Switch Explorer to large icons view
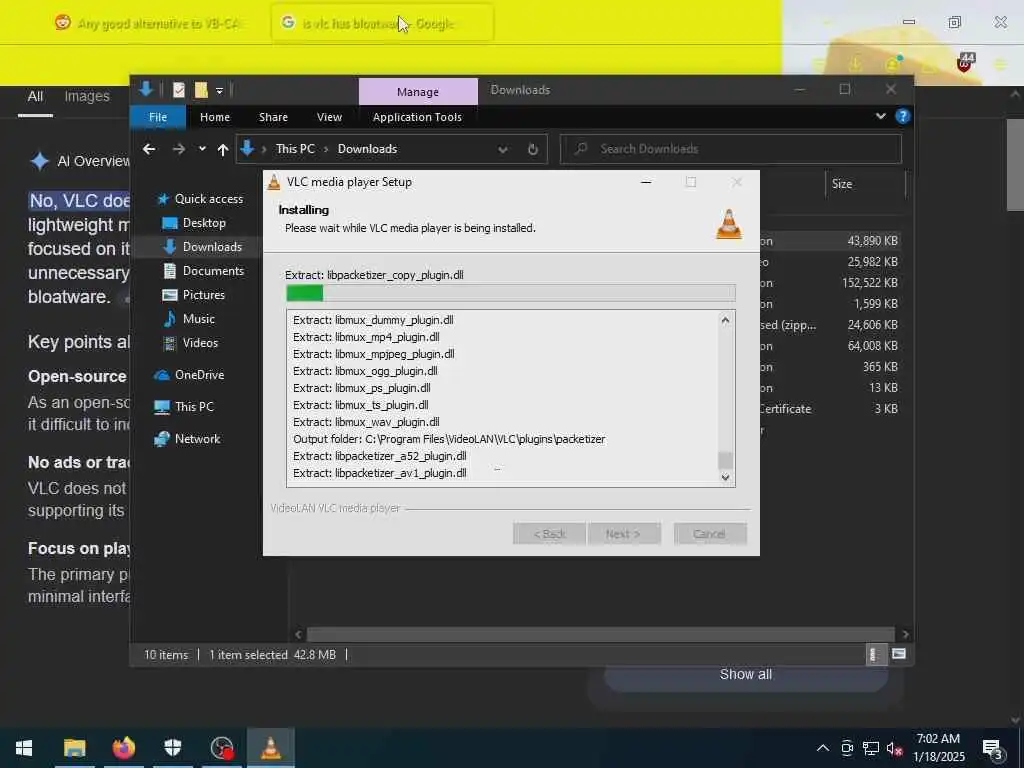Image resolution: width=1024 pixels, height=768 pixels. (899, 654)
